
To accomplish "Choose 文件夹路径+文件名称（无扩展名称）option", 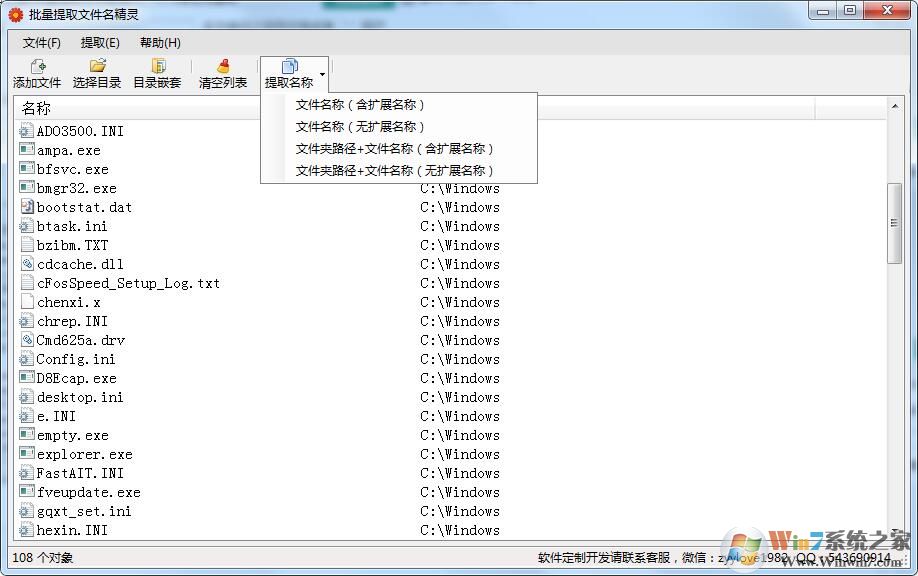I will [395, 170].
